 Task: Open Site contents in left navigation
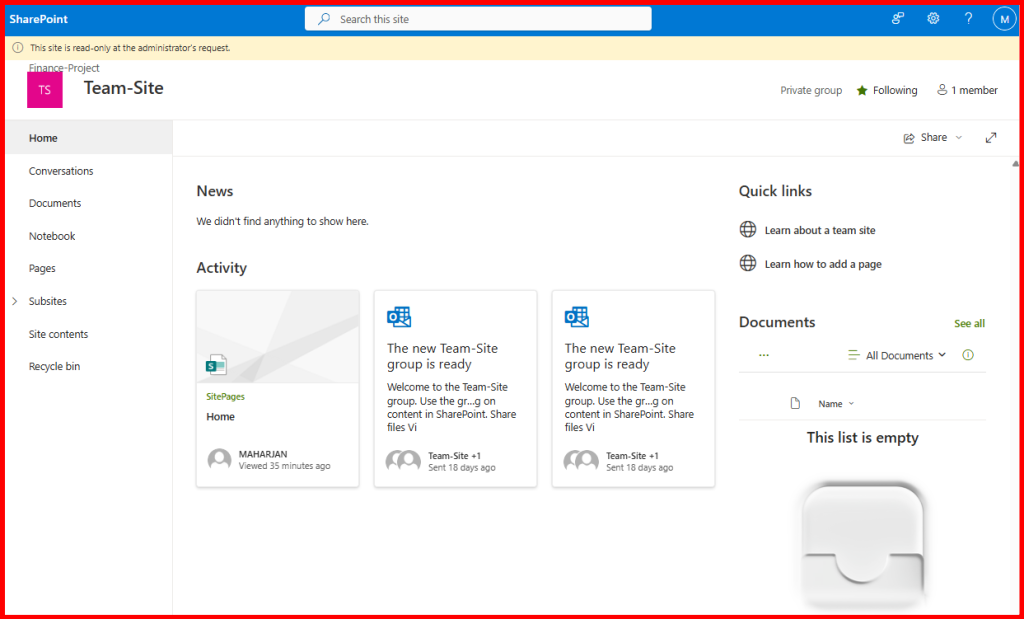click(58, 334)
